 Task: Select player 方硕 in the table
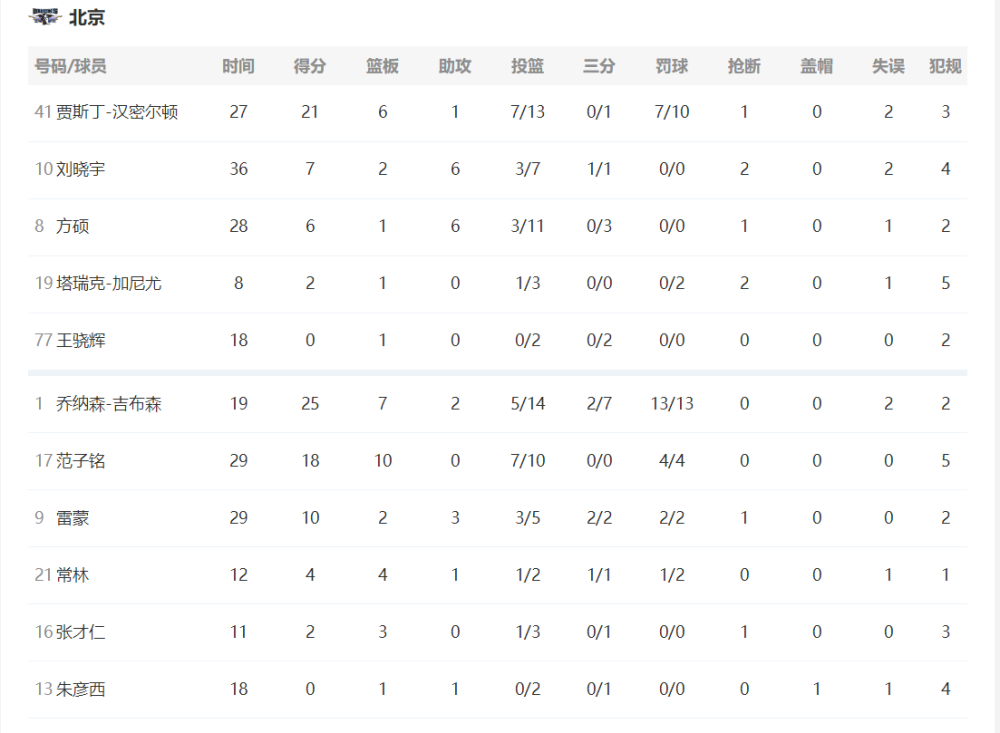73,226
